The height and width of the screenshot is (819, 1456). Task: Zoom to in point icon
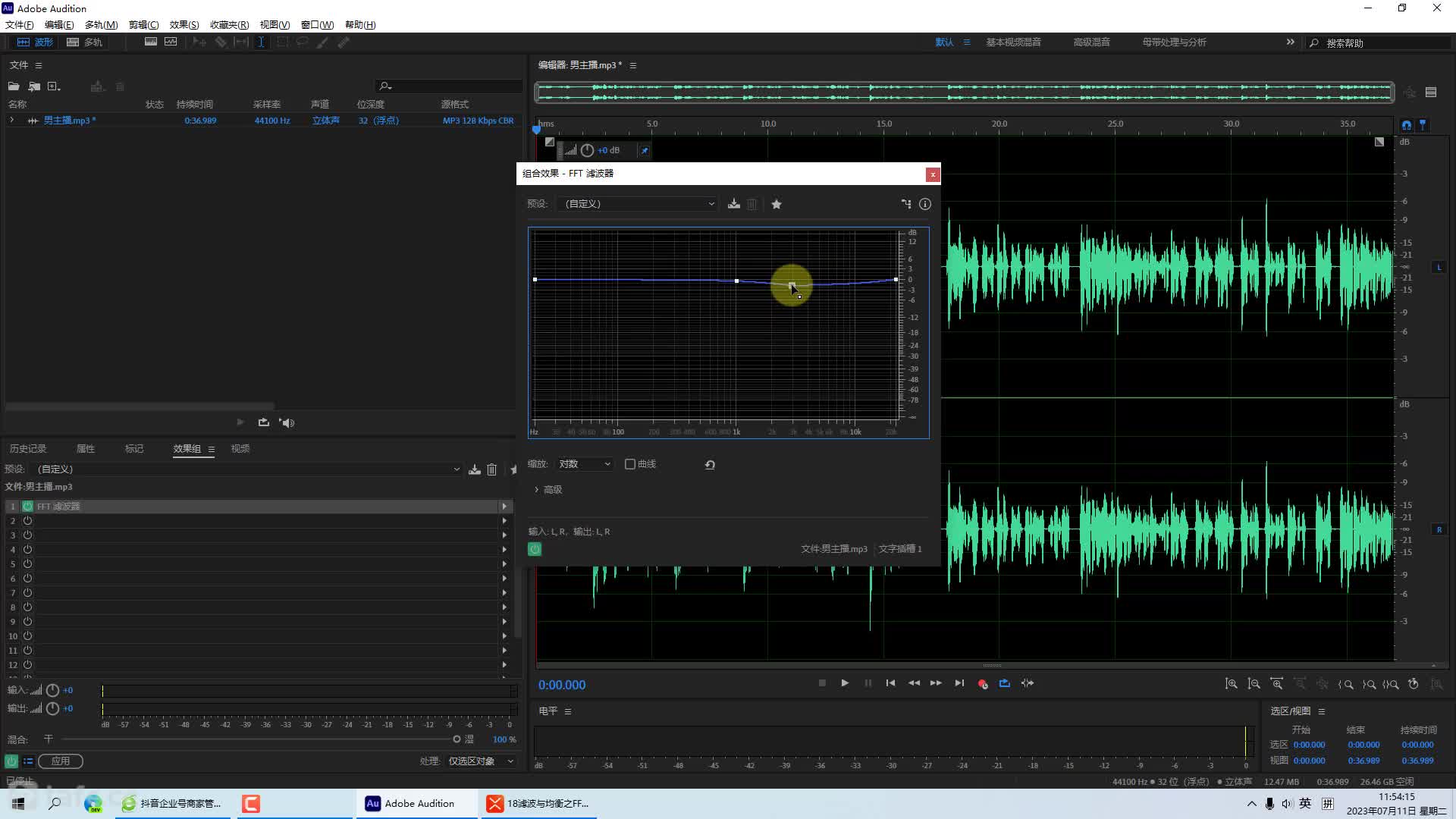[x=1345, y=684]
